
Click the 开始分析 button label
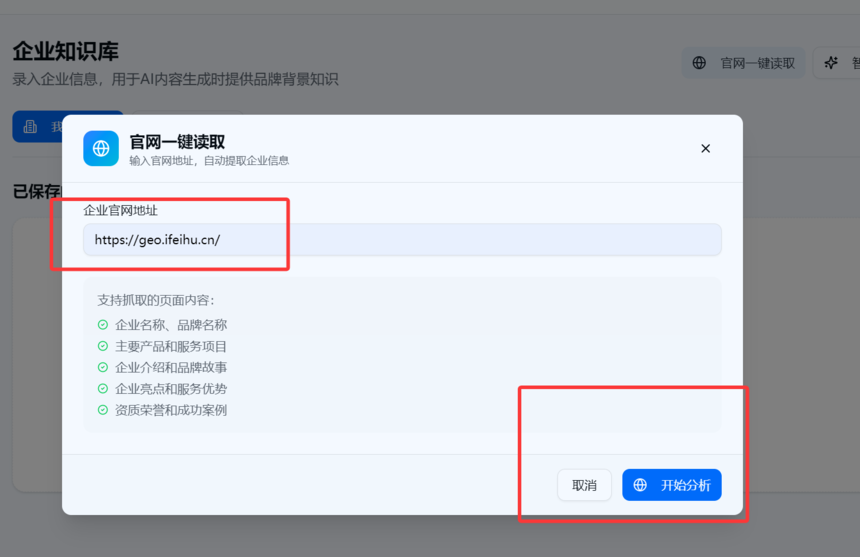685,485
